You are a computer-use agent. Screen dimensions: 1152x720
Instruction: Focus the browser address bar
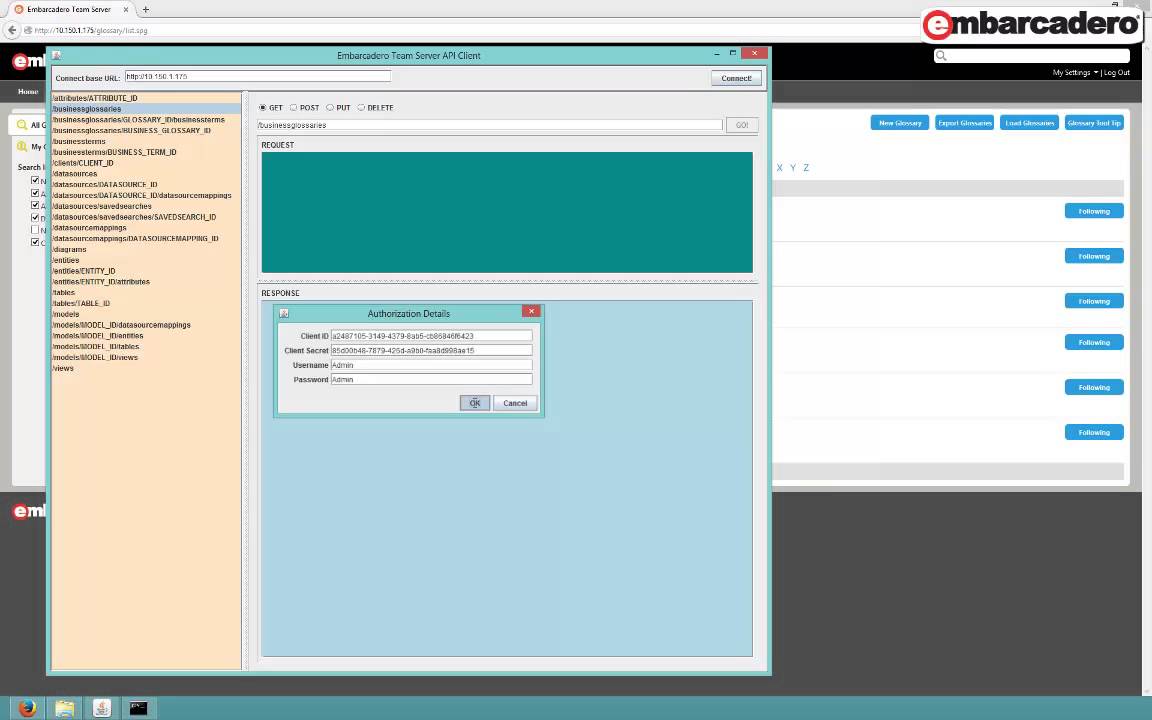(470, 30)
